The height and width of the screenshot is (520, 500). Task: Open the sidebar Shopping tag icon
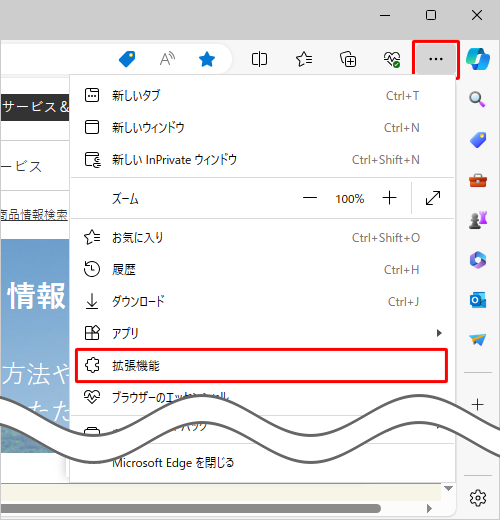click(x=478, y=140)
